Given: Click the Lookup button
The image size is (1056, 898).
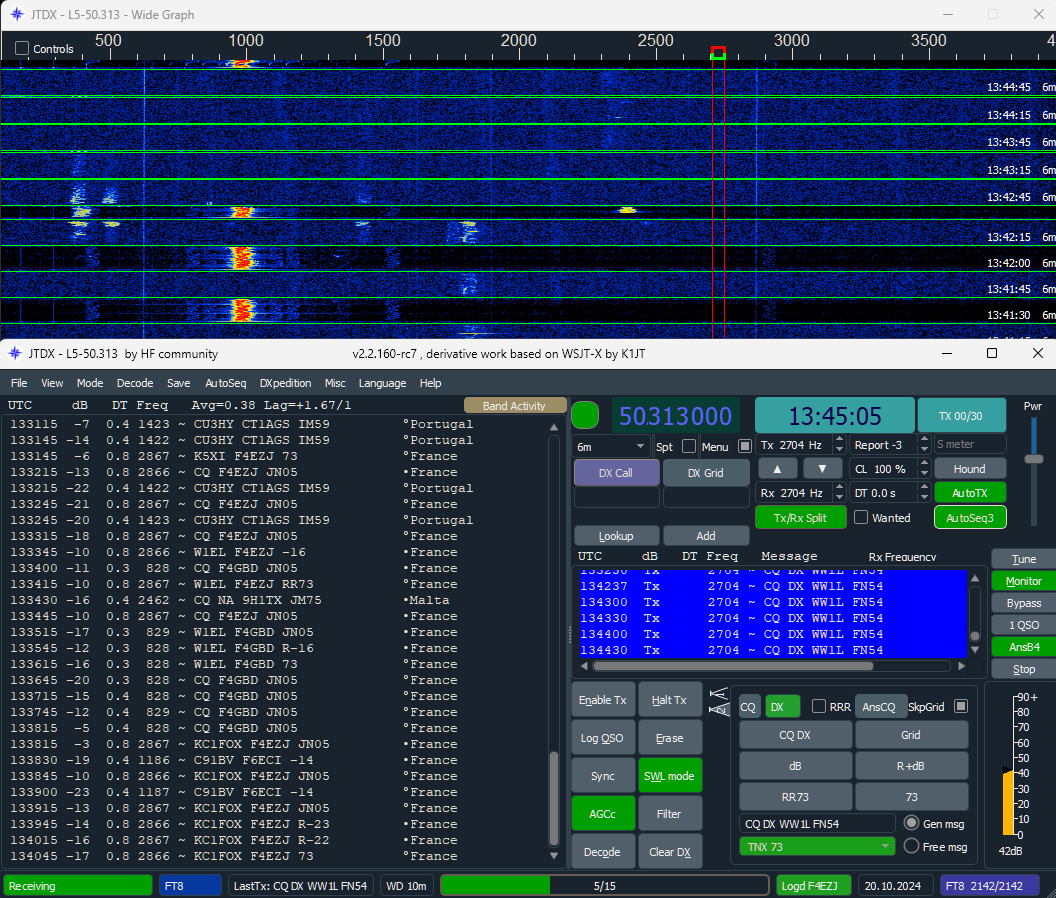Looking at the screenshot, I should coord(616,536).
